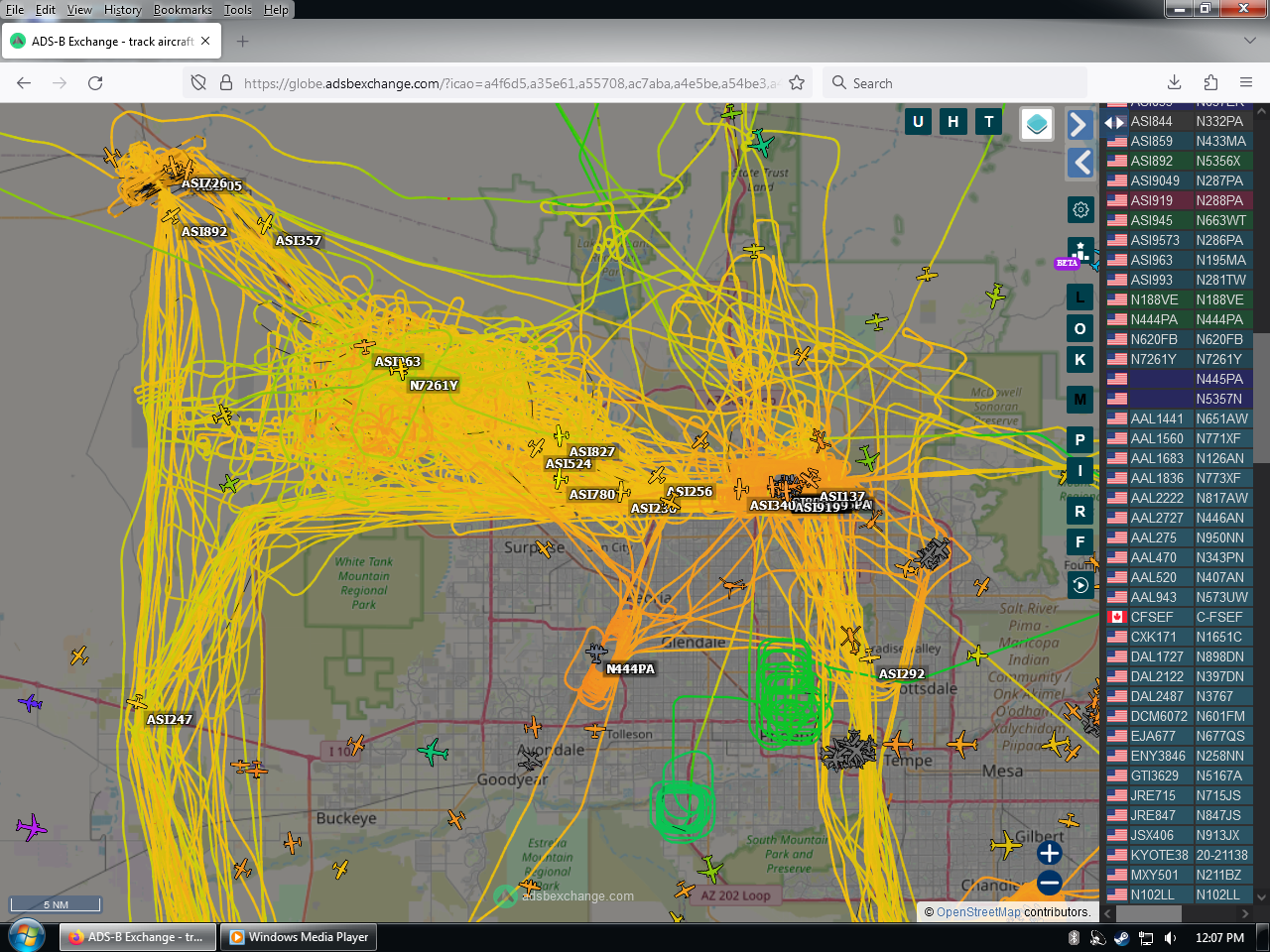Screen dimensions: 1270x952
Task: Open the network tray icon
Action: (x=1146, y=938)
